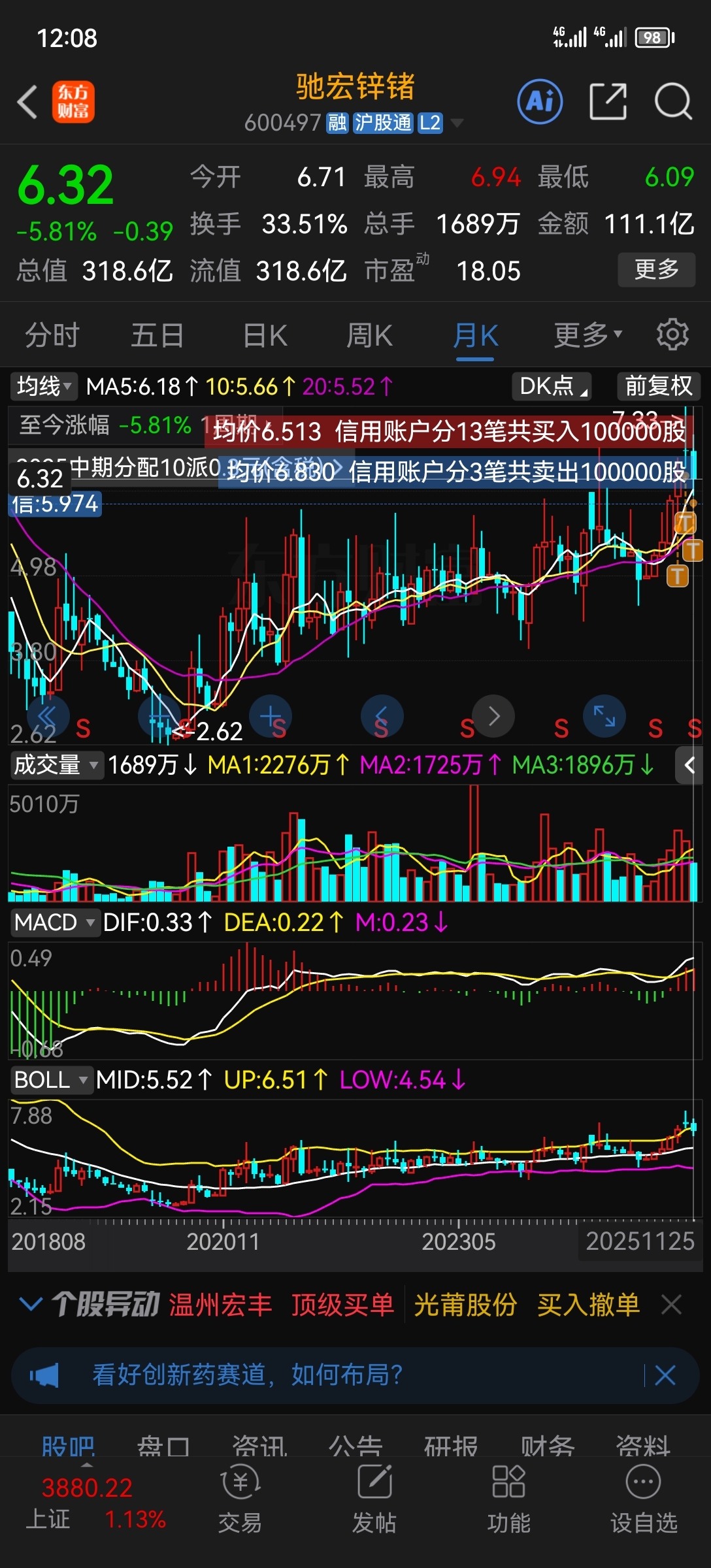711x1568 pixels.
Task: Open the 研报 tab
Action: pos(451,1445)
